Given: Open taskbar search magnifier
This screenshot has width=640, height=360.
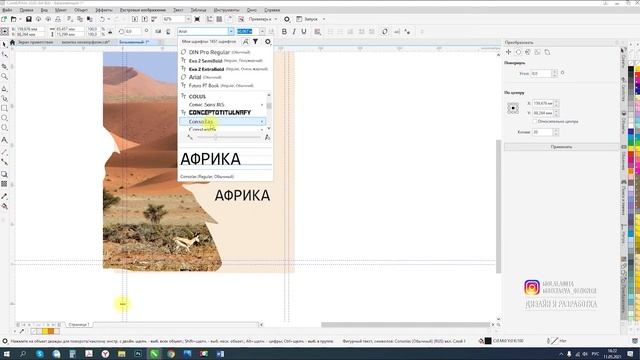Looking at the screenshot, I should [x=23, y=354].
